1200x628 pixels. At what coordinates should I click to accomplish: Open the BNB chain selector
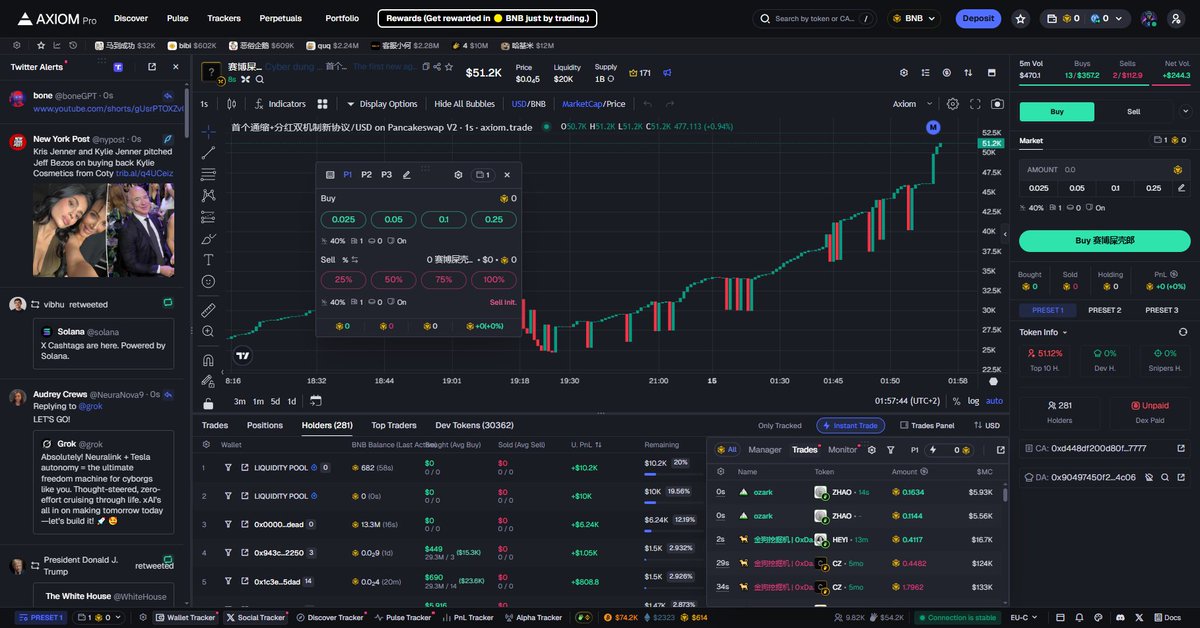coord(915,18)
